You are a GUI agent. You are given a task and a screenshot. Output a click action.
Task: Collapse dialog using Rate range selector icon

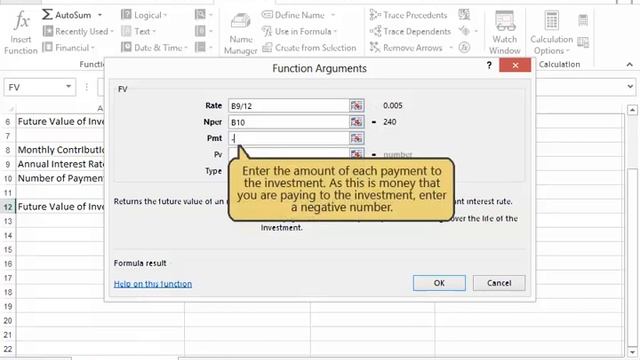tap(356, 106)
